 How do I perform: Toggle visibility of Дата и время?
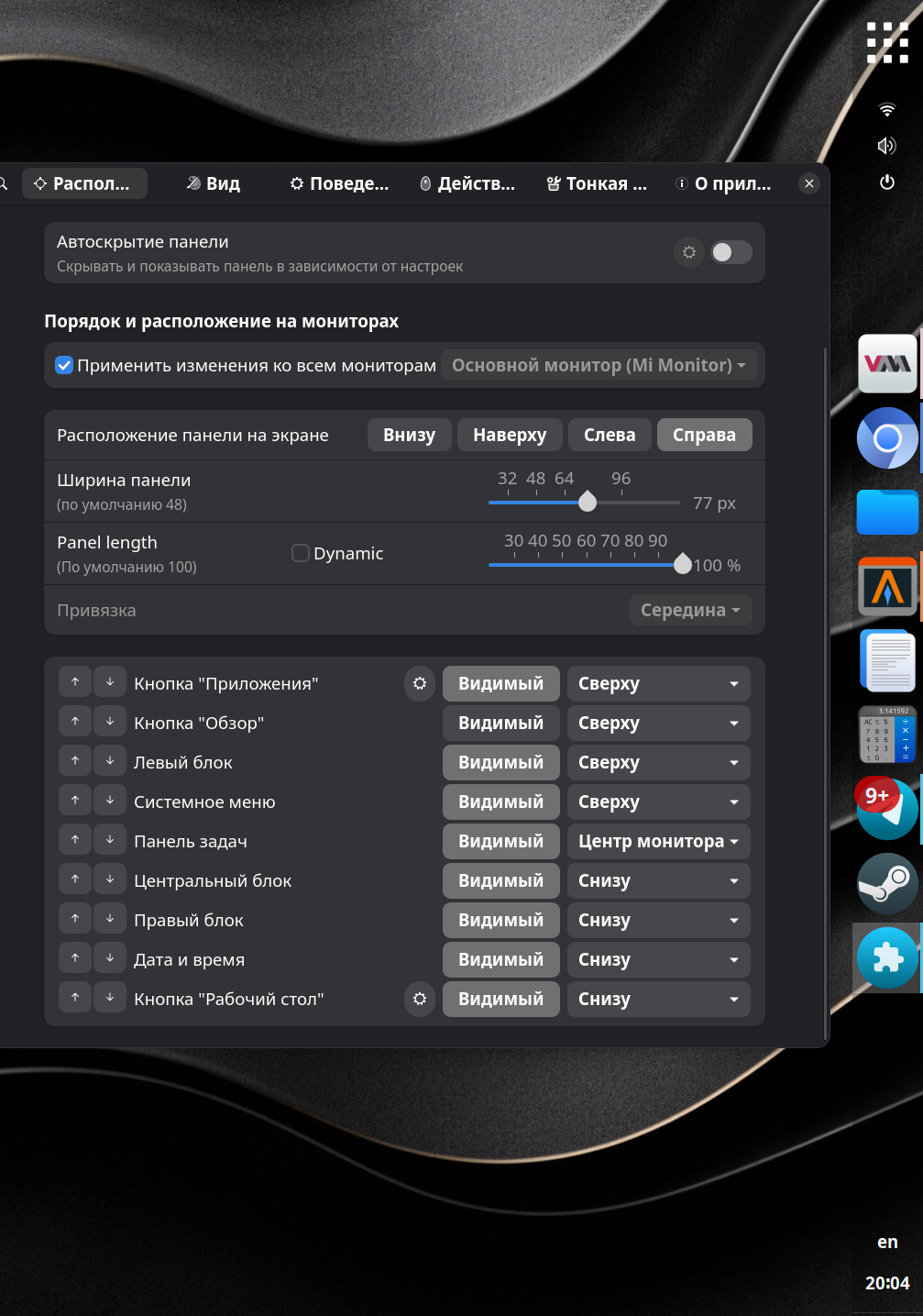pos(501,959)
